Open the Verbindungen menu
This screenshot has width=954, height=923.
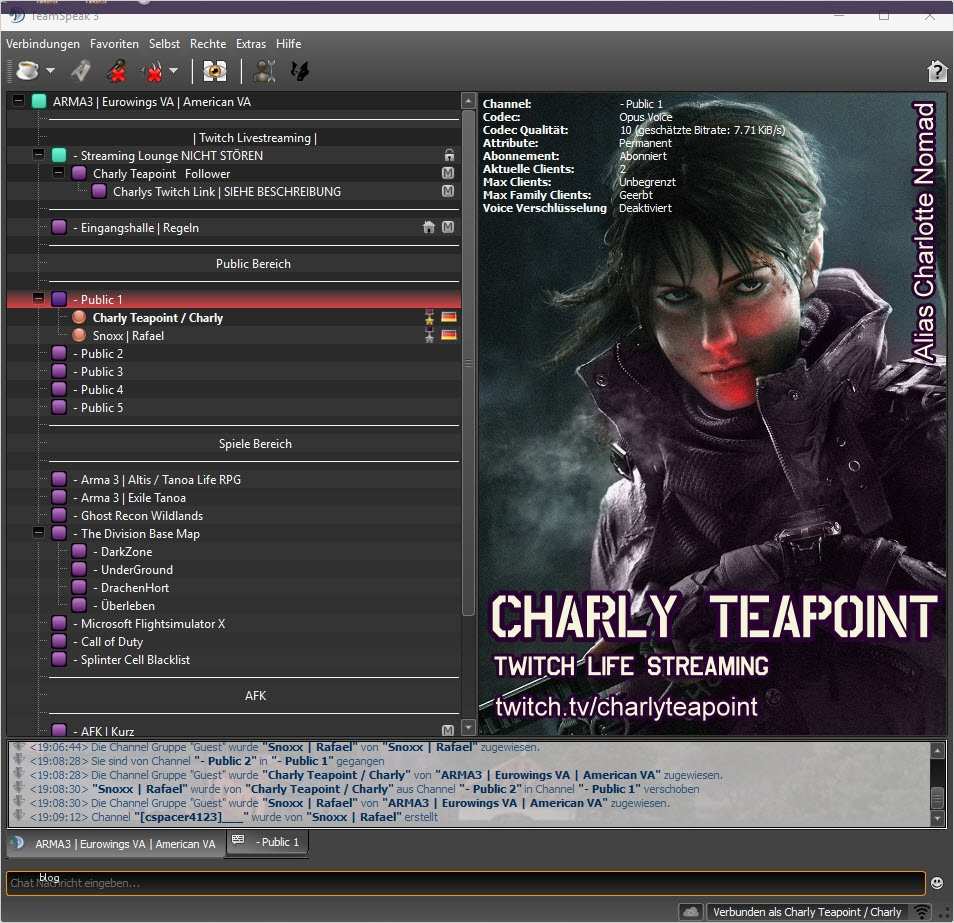(x=43, y=44)
